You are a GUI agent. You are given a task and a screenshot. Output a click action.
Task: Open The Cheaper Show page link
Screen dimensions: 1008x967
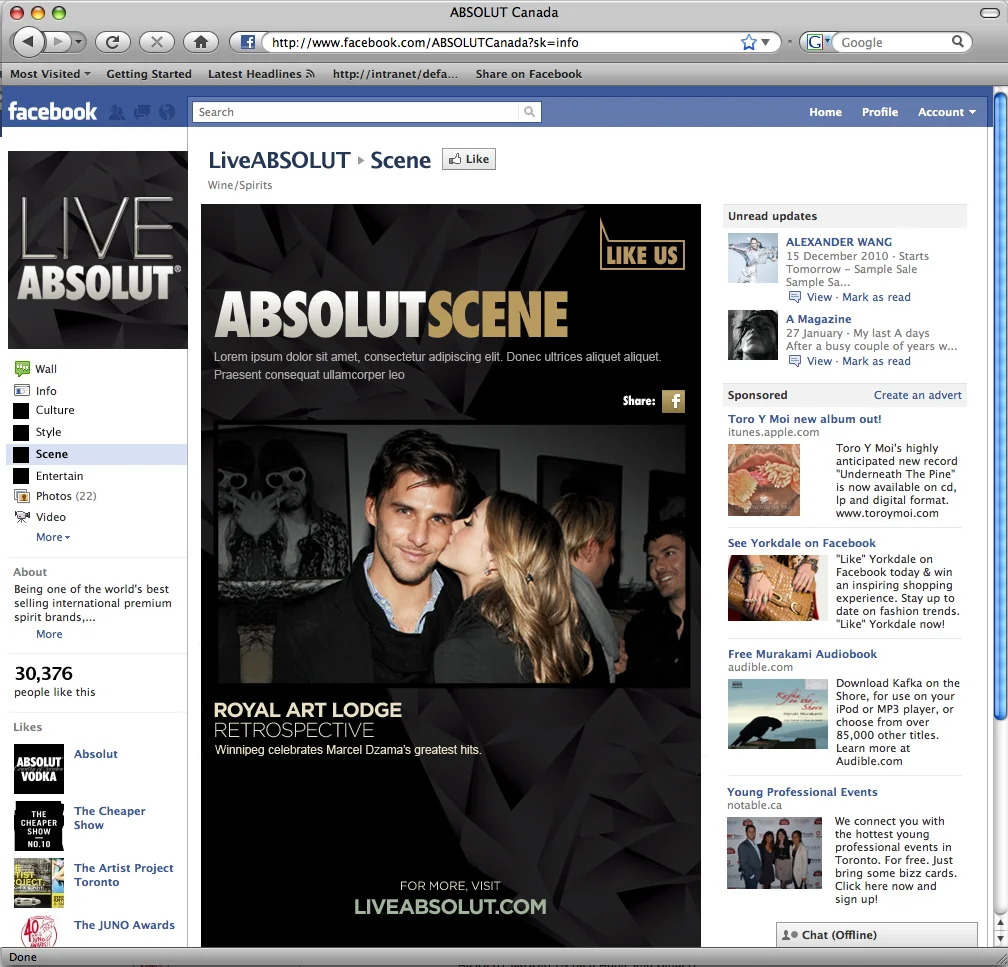(x=109, y=818)
